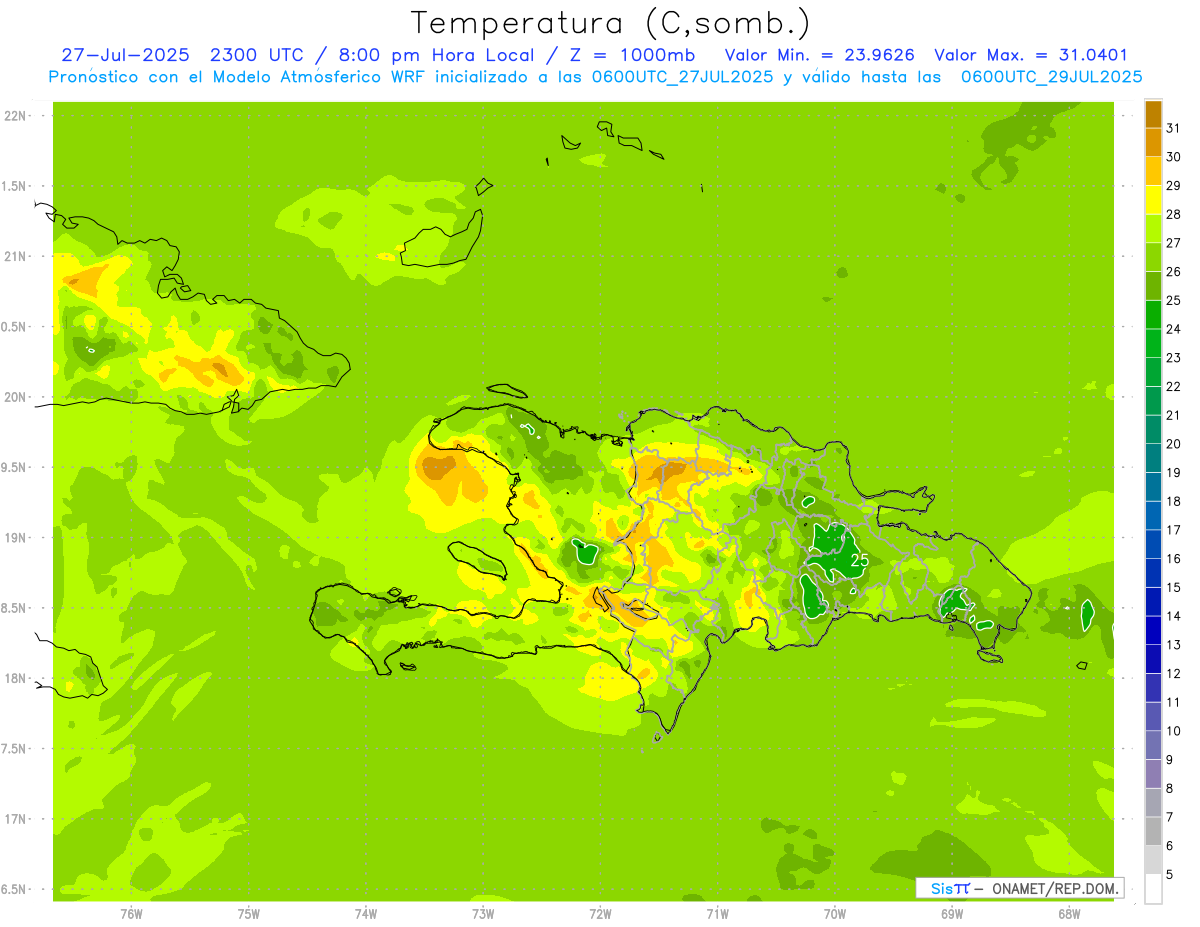The height and width of the screenshot is (927, 1200).
Task: Select valid-until time "0600UTC_29JUL2025"
Action: pyautogui.click(x=1052, y=77)
